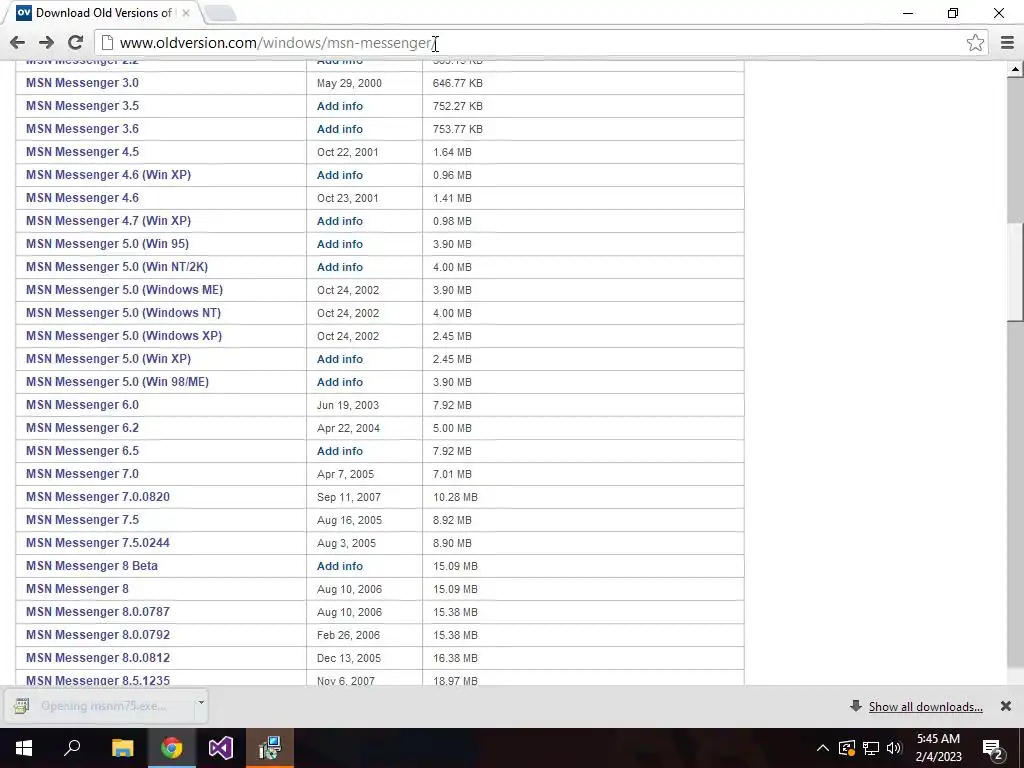Viewport: 1024px width, 768px height.
Task: Open File Explorer from the taskbar
Action: 122,748
